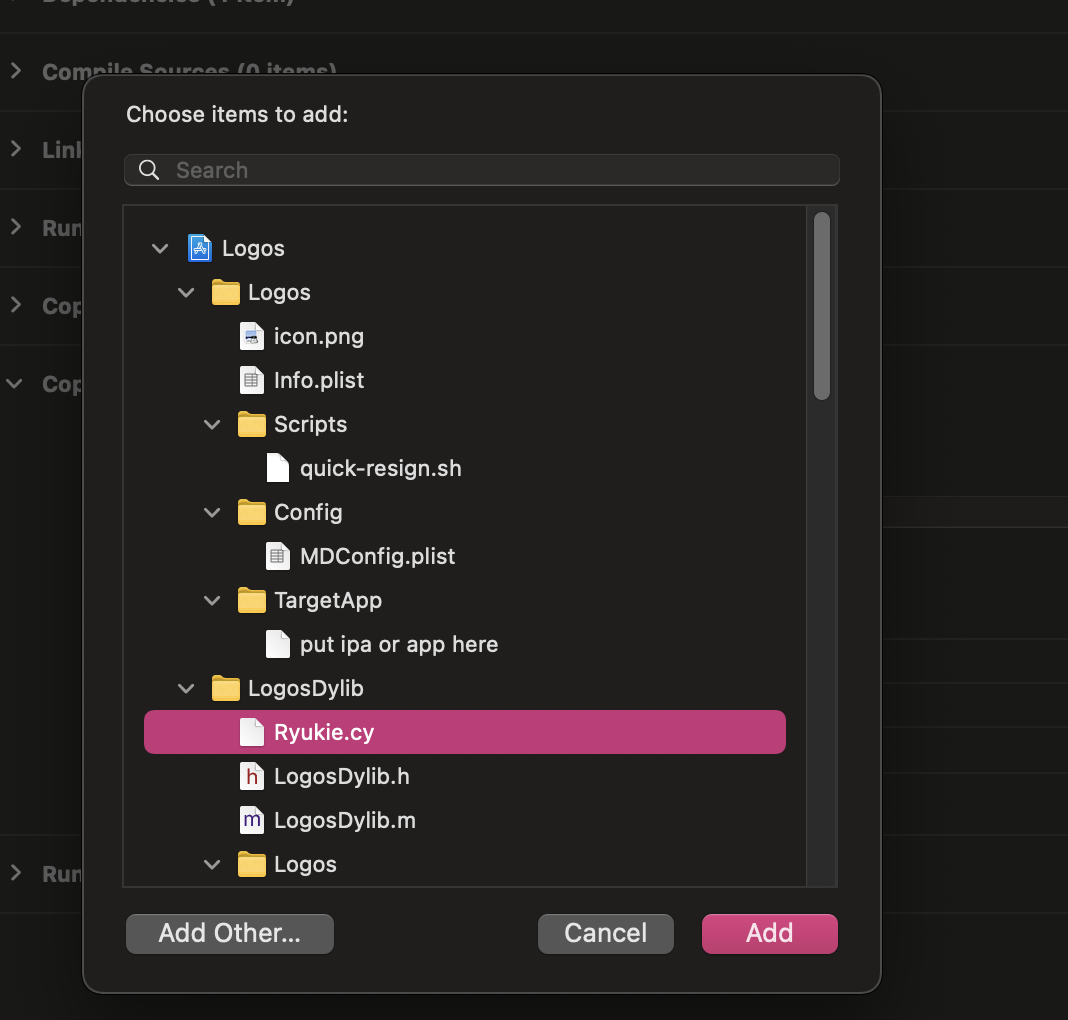Click the Add button
The image size is (1068, 1020).
click(769, 933)
